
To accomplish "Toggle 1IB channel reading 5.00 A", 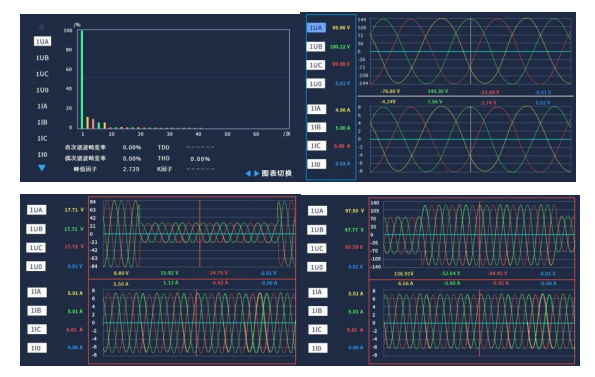I will tap(316, 127).
